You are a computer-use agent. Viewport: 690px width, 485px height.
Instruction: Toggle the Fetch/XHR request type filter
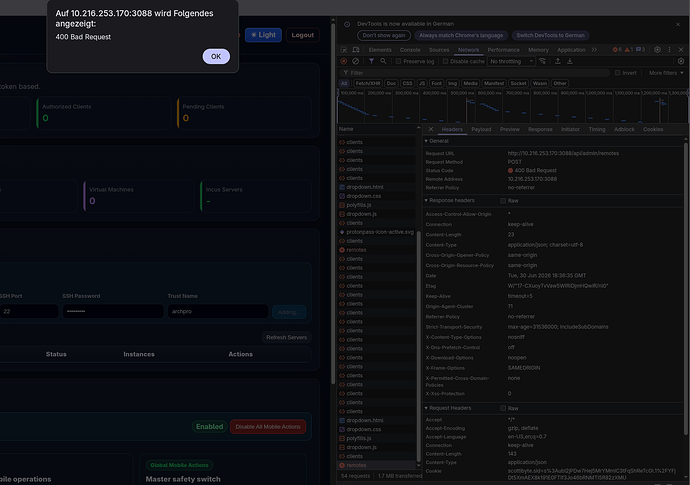pyautogui.click(x=368, y=83)
